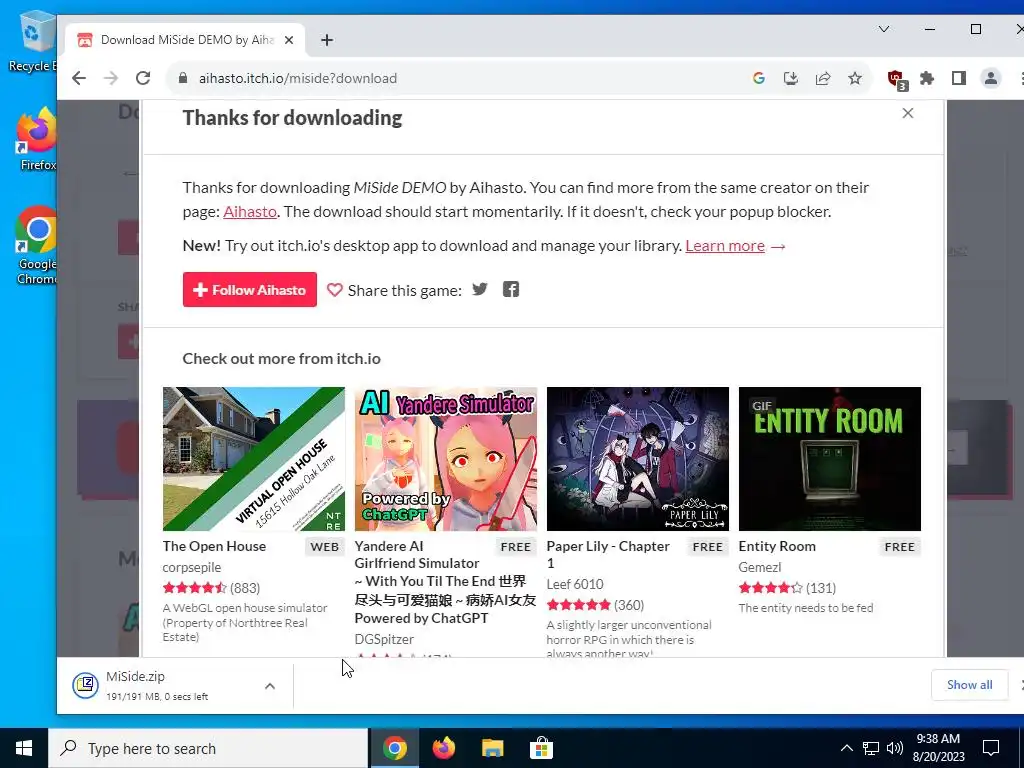Viewport: 1024px width, 768px height.
Task: Show hidden system tray icons
Action: (846, 748)
